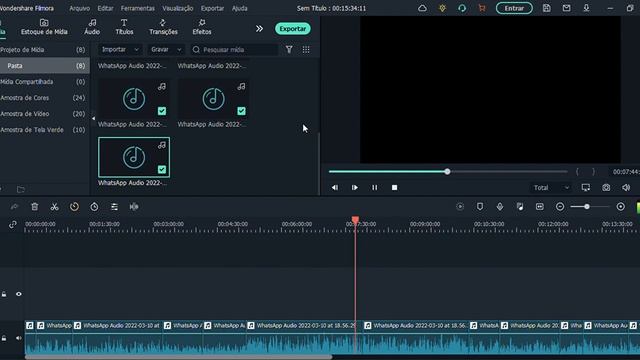Click the timeline marker shield icon
Viewport: 640px width, 360px height.
tap(480, 207)
